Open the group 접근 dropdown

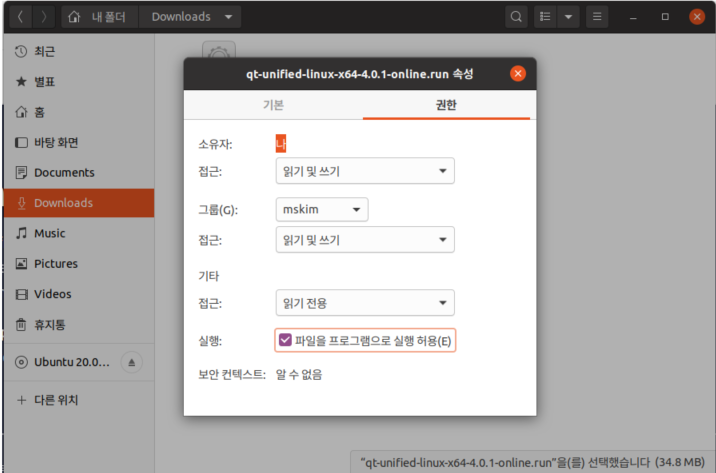(365, 240)
